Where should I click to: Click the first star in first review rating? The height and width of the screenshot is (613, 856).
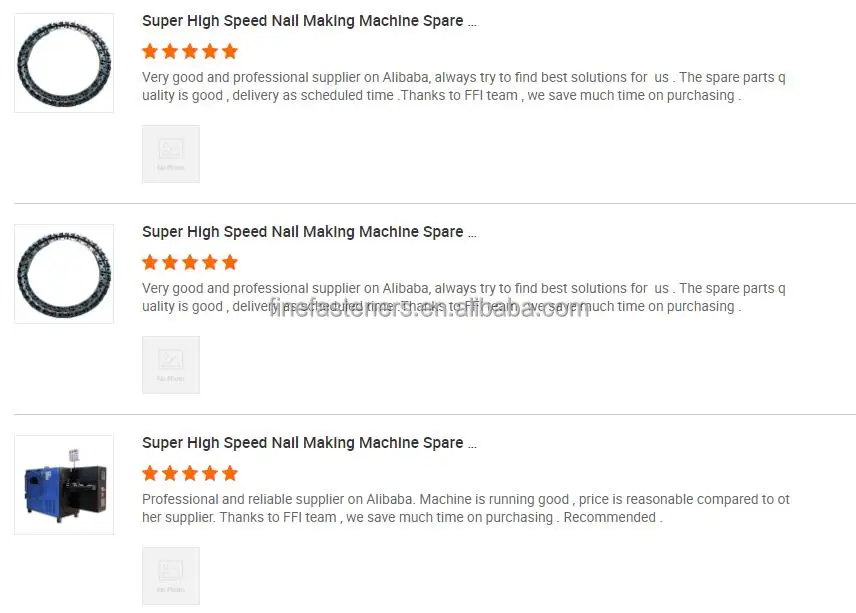point(150,51)
